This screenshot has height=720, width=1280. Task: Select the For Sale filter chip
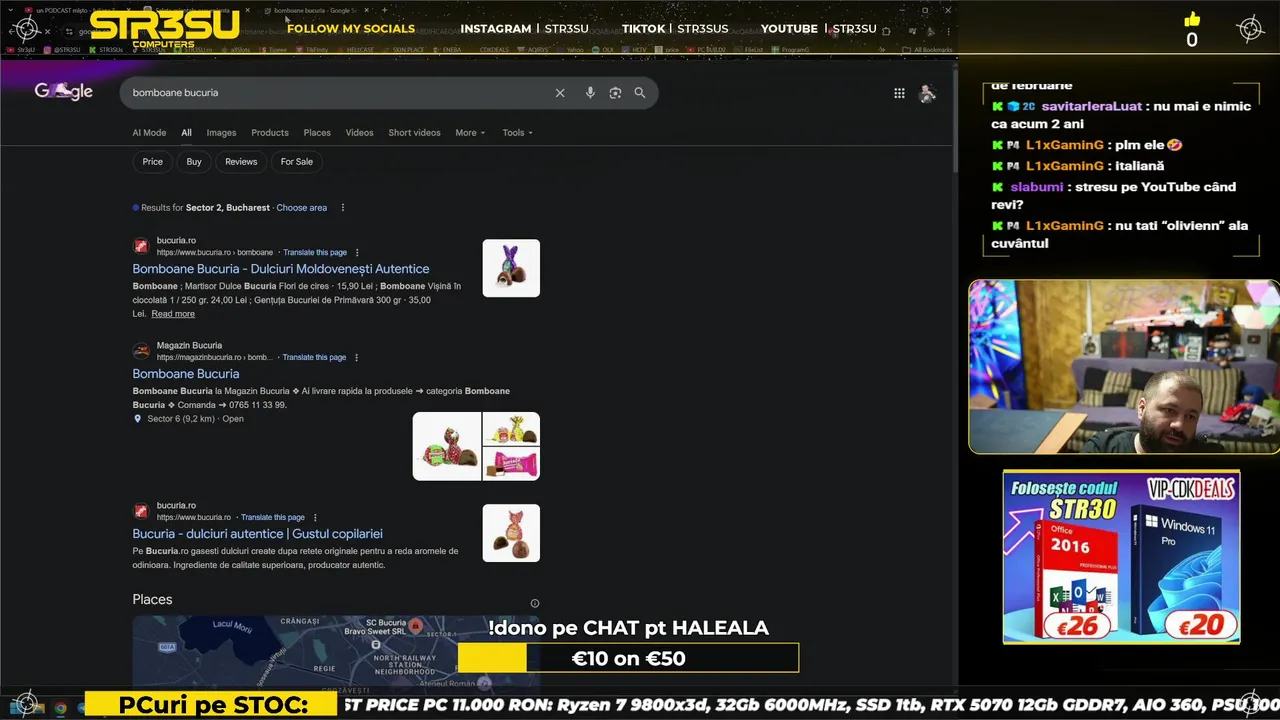coord(297,162)
